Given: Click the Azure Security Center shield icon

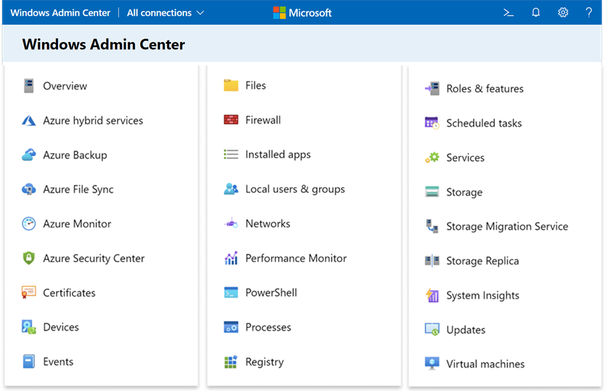Looking at the screenshot, I should pyautogui.click(x=29, y=258).
